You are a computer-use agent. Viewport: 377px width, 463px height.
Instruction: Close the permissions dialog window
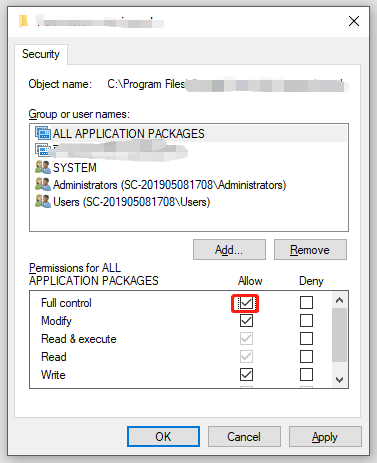(354, 21)
